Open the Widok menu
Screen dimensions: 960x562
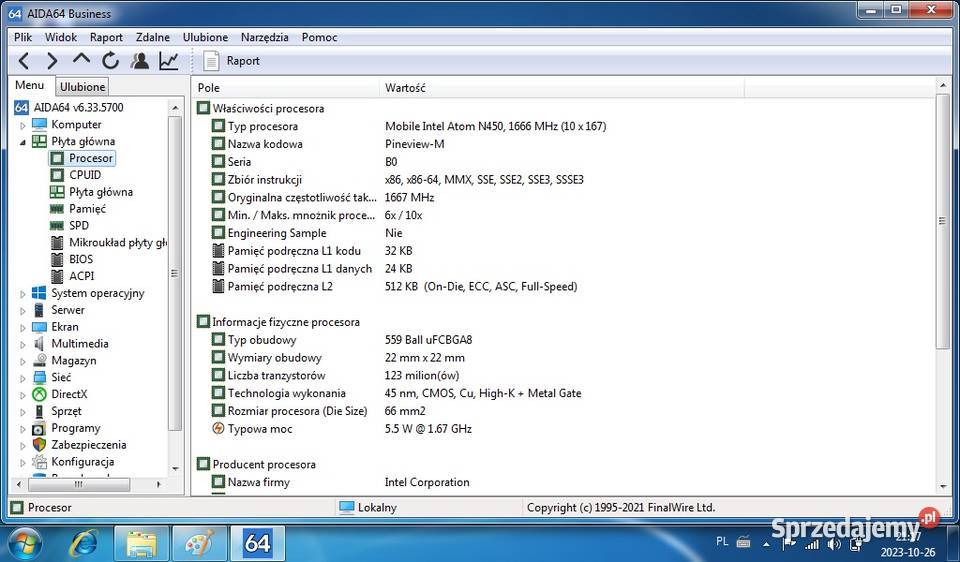coord(61,37)
